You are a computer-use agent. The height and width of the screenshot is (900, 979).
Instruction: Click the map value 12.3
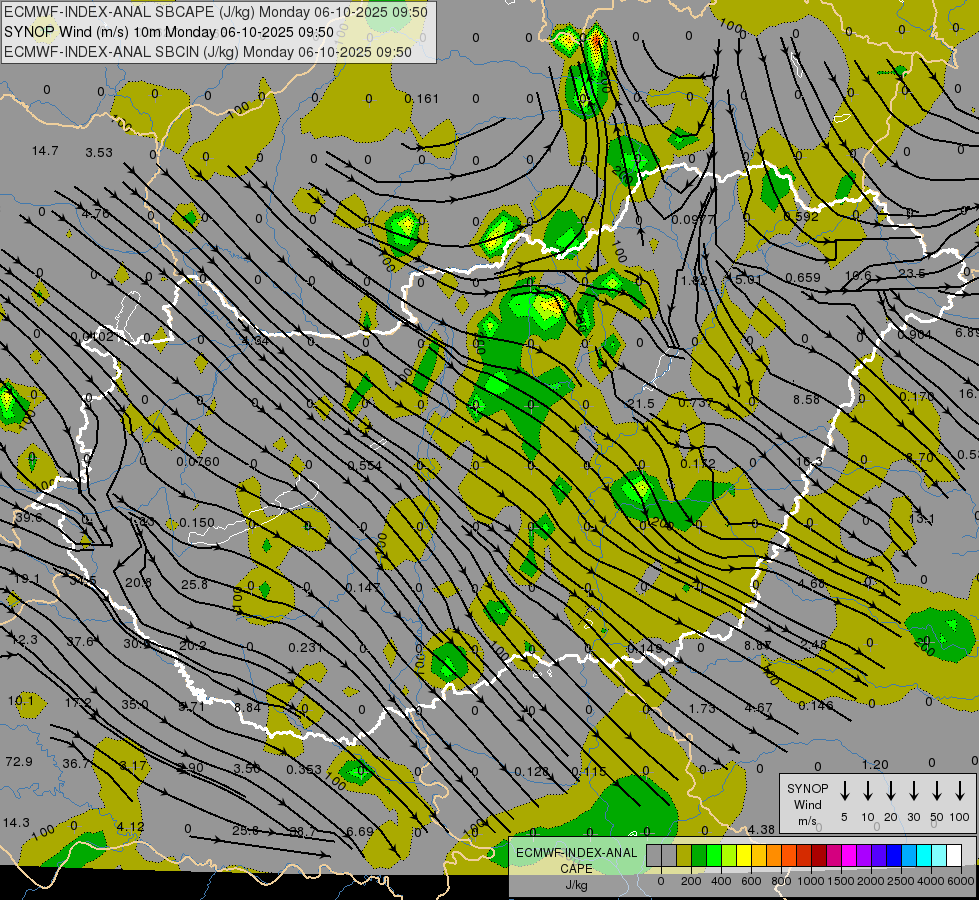pos(24,640)
